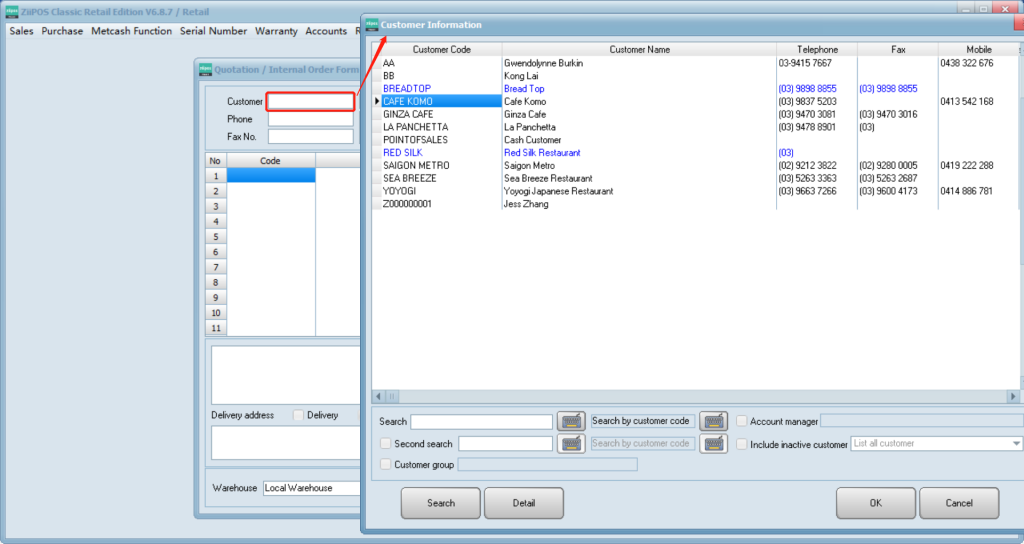Open the Purchase menu
Screen dimensions: 1024x544
62,31
